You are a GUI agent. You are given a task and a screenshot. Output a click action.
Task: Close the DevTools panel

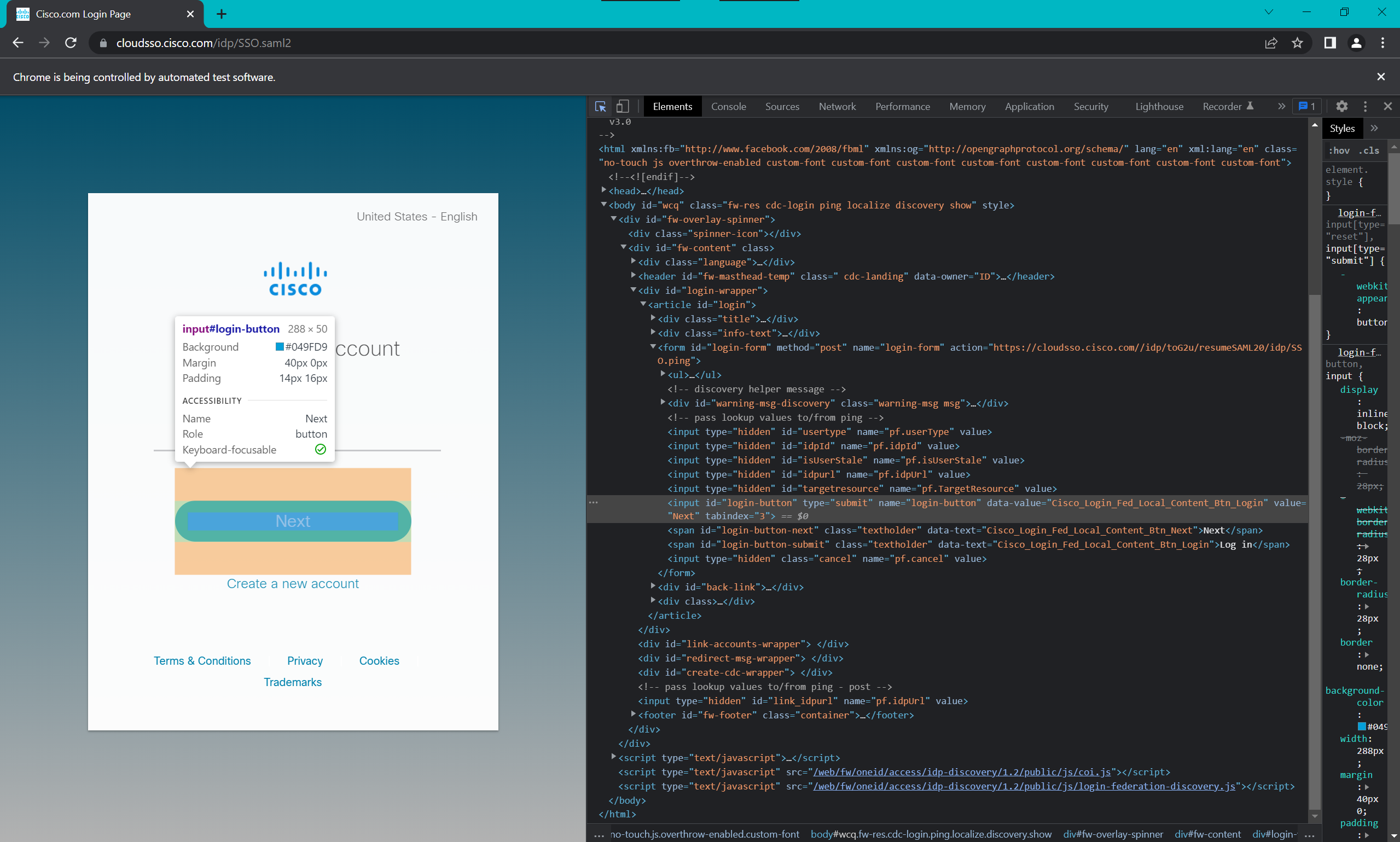coord(1387,106)
